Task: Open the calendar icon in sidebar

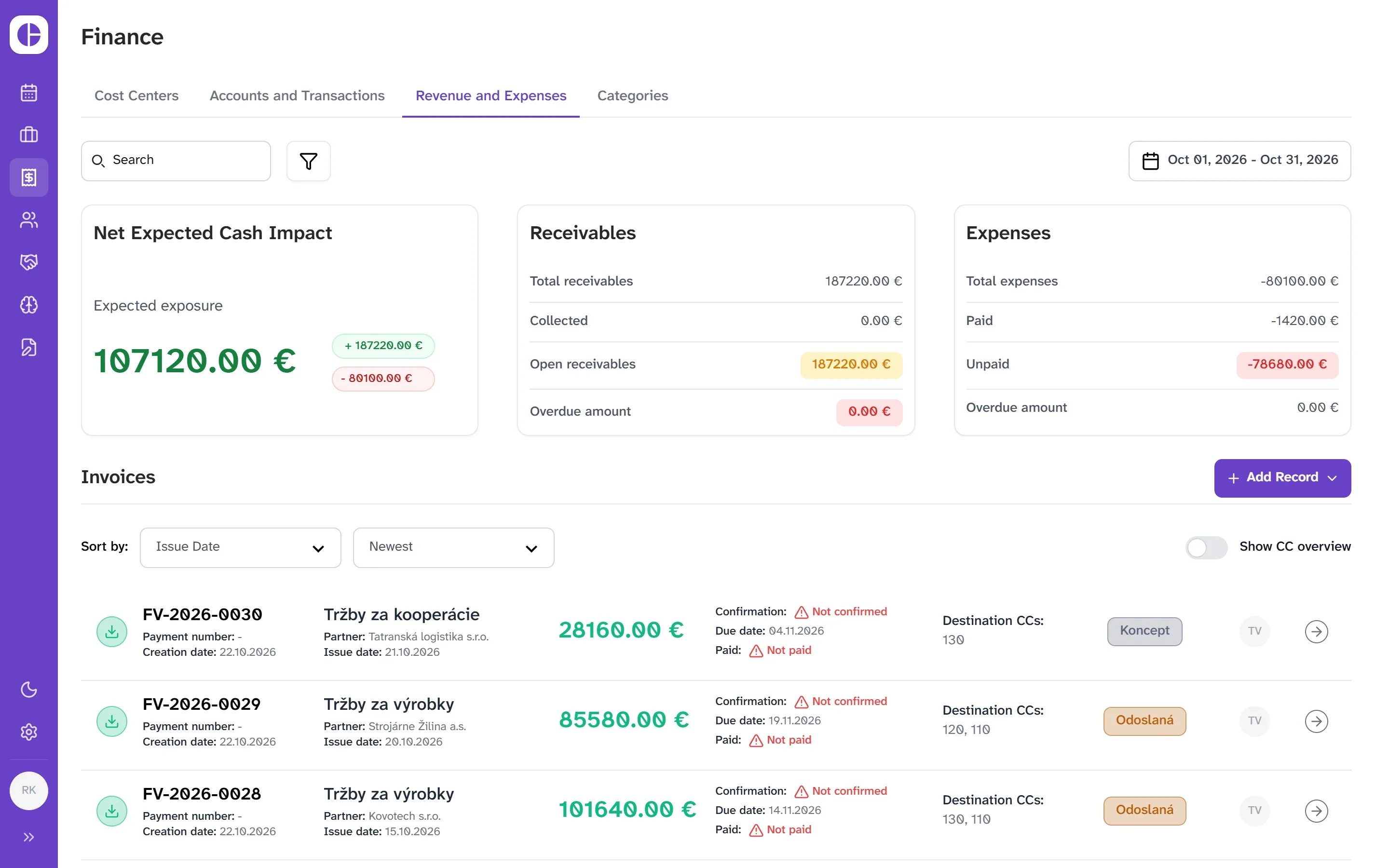Action: click(x=29, y=93)
